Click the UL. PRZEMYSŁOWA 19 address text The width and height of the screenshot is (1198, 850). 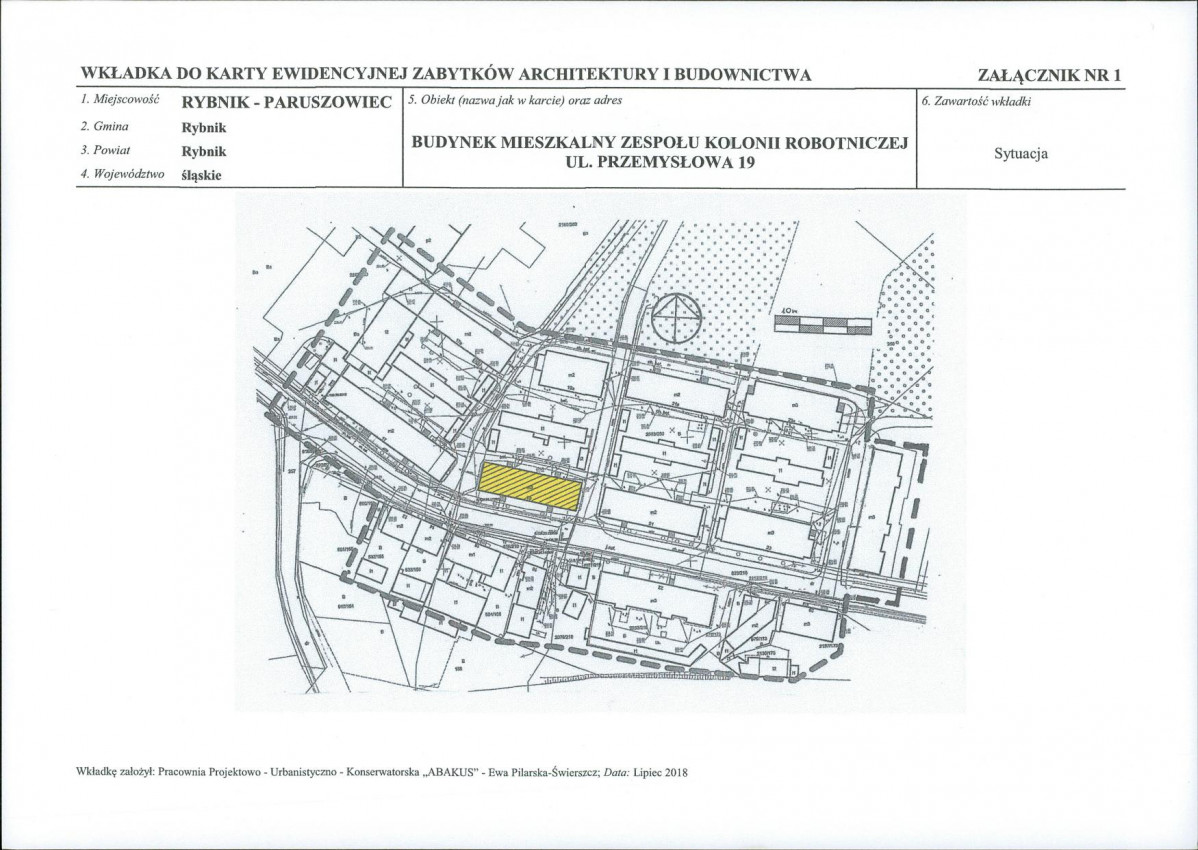click(x=659, y=162)
